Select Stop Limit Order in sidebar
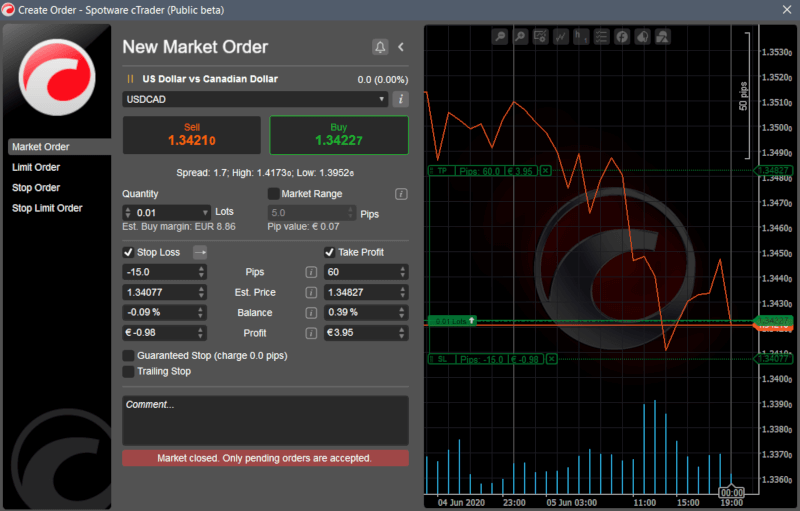The image size is (800, 511). 47,208
